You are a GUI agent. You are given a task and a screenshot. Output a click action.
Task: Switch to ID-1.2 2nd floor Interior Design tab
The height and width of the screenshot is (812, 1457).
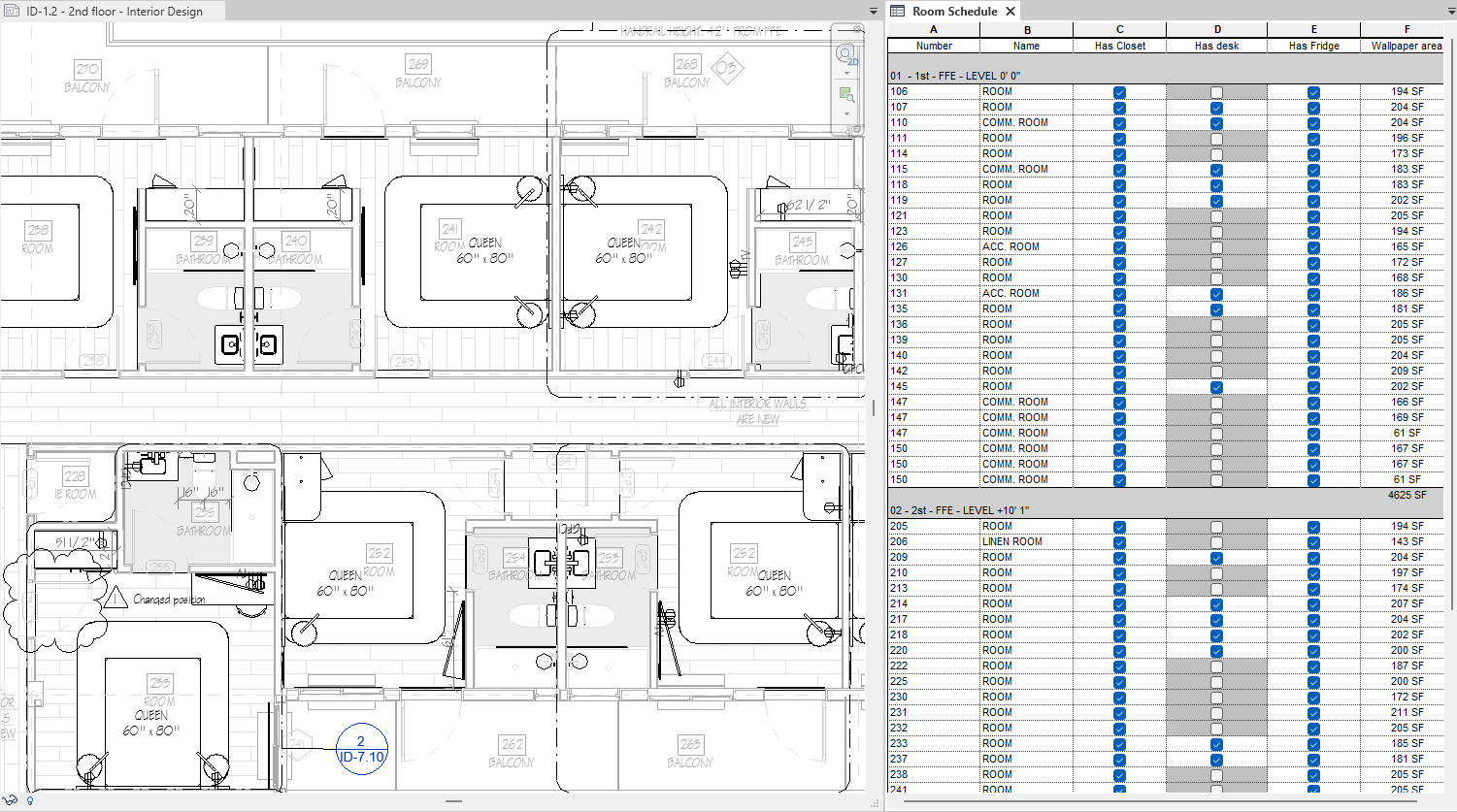[x=113, y=12]
